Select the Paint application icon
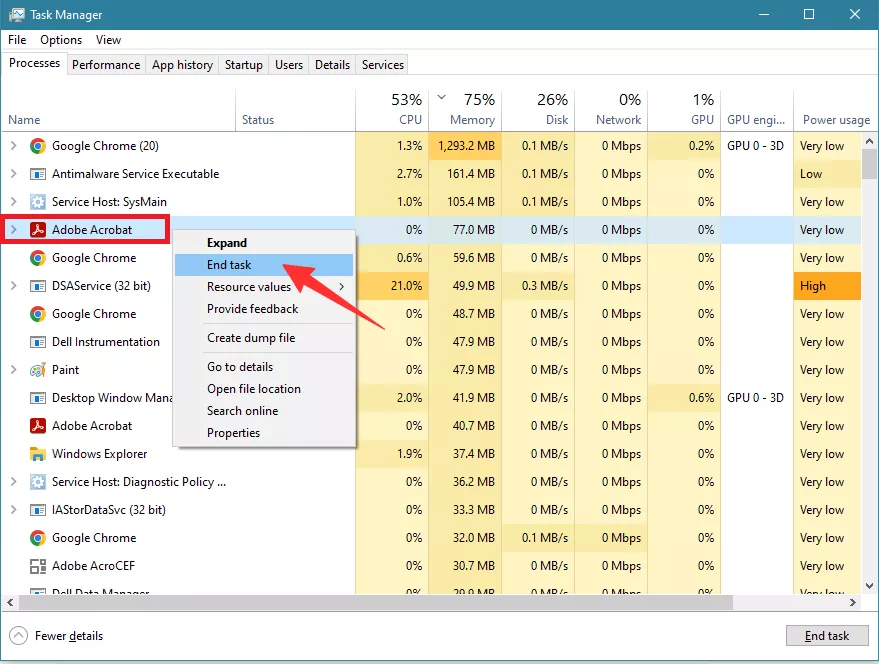Viewport: 879px width, 664px height. (37, 370)
